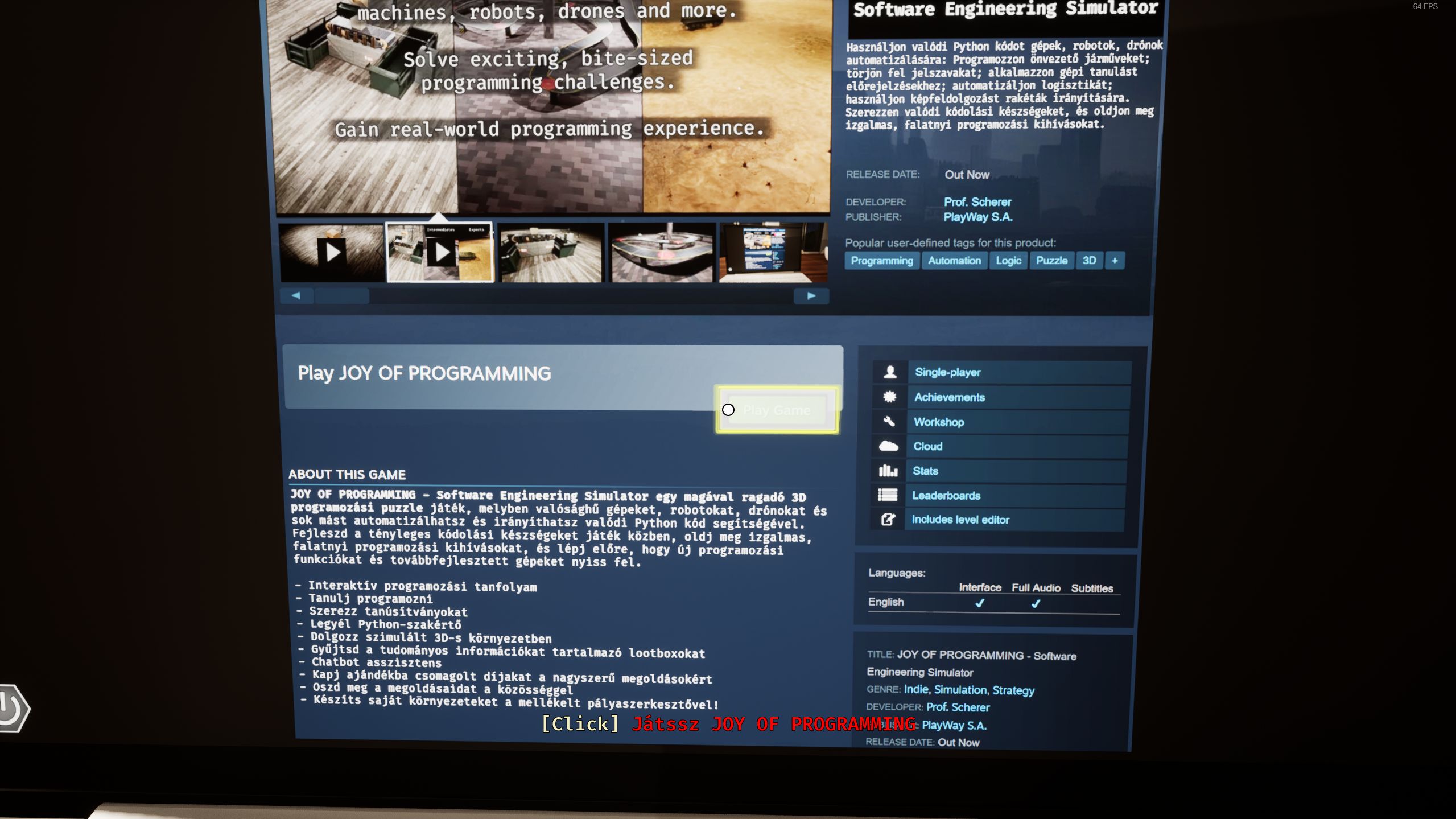Play the first video thumbnail
Screen dimensions: 1456x819
[x=332, y=252]
